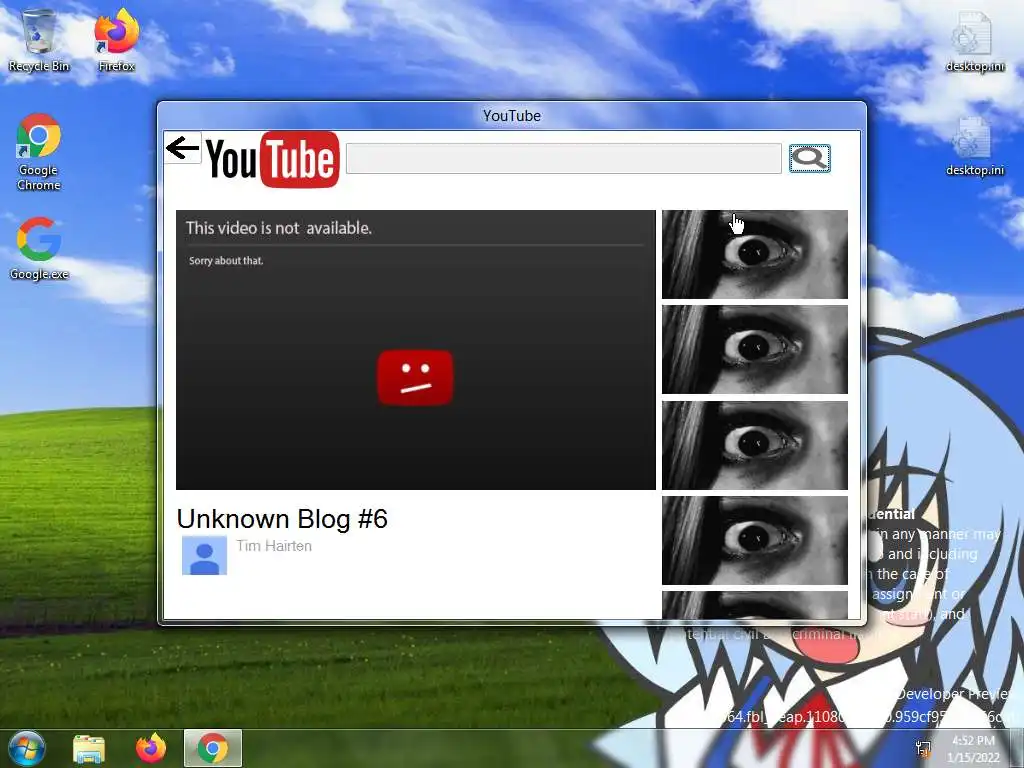Click the YouTube window title bar

pyautogui.click(x=512, y=116)
